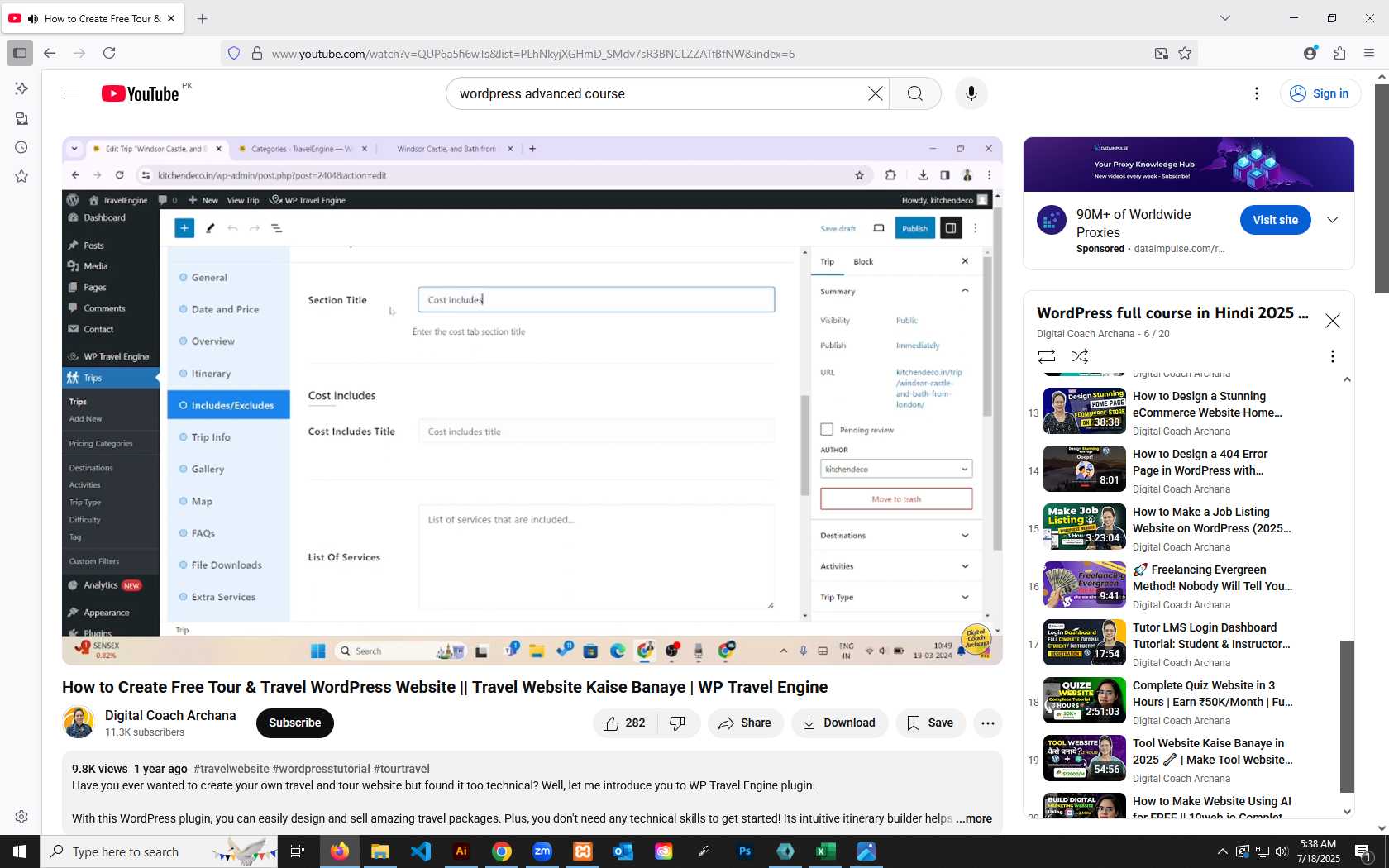Go back to previous page
Image resolution: width=1389 pixels, height=868 pixels.
tap(50, 53)
